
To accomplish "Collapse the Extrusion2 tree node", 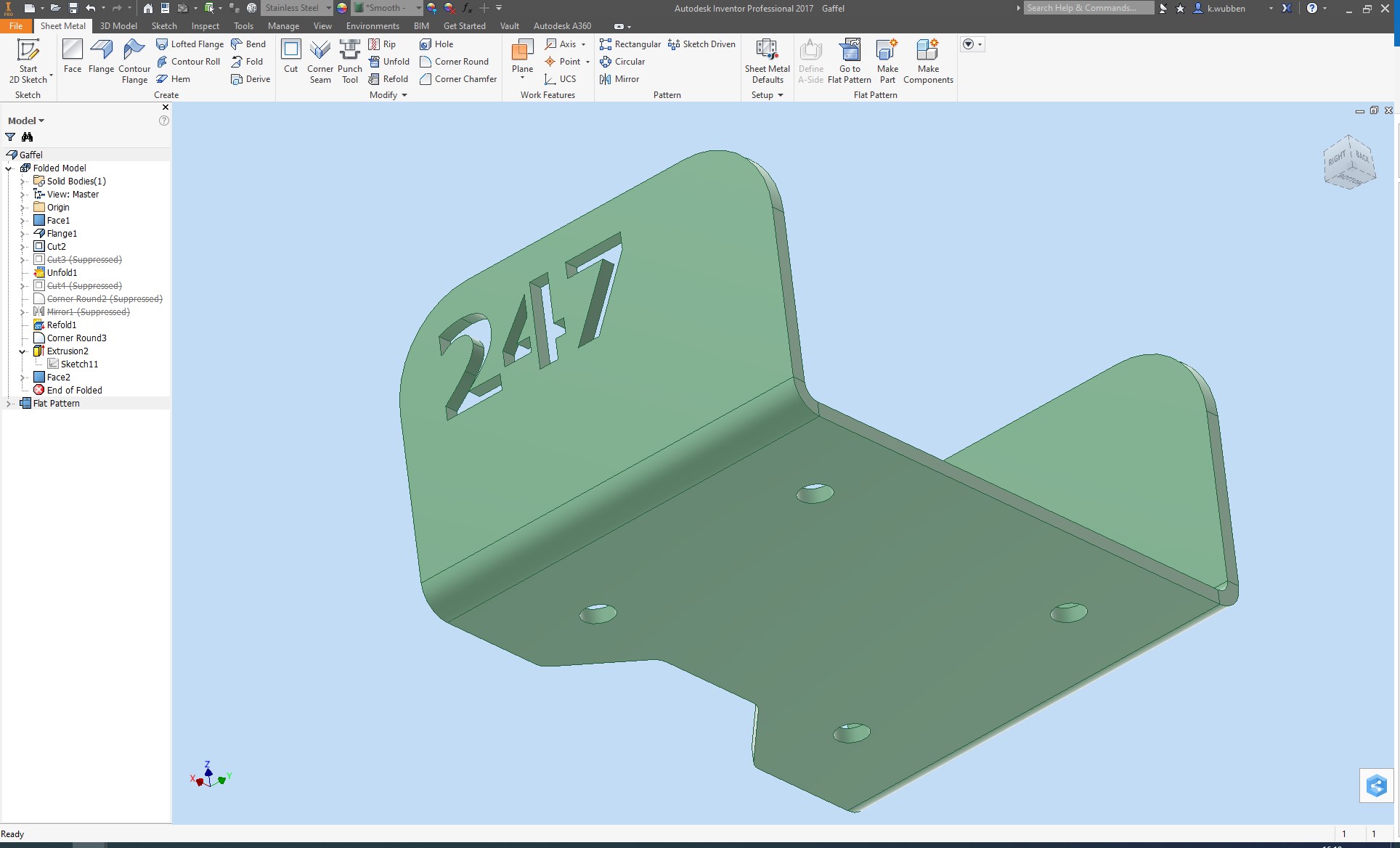I will (23, 351).
